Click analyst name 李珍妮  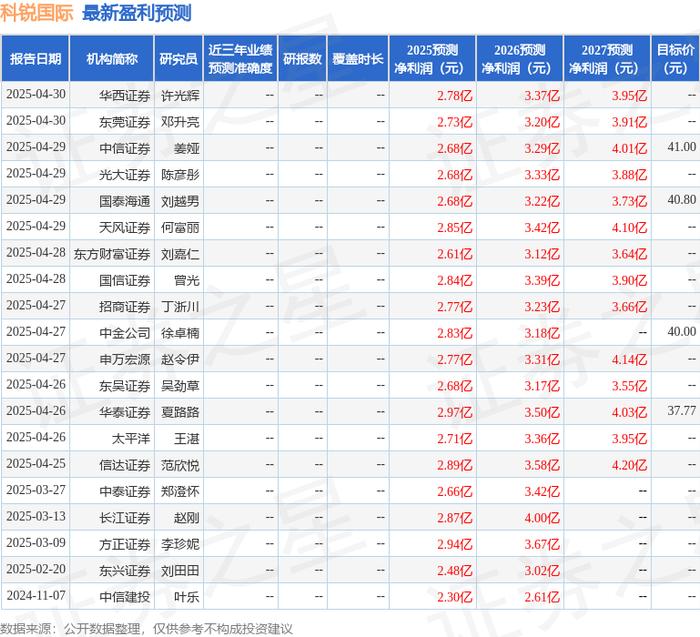[180, 544]
